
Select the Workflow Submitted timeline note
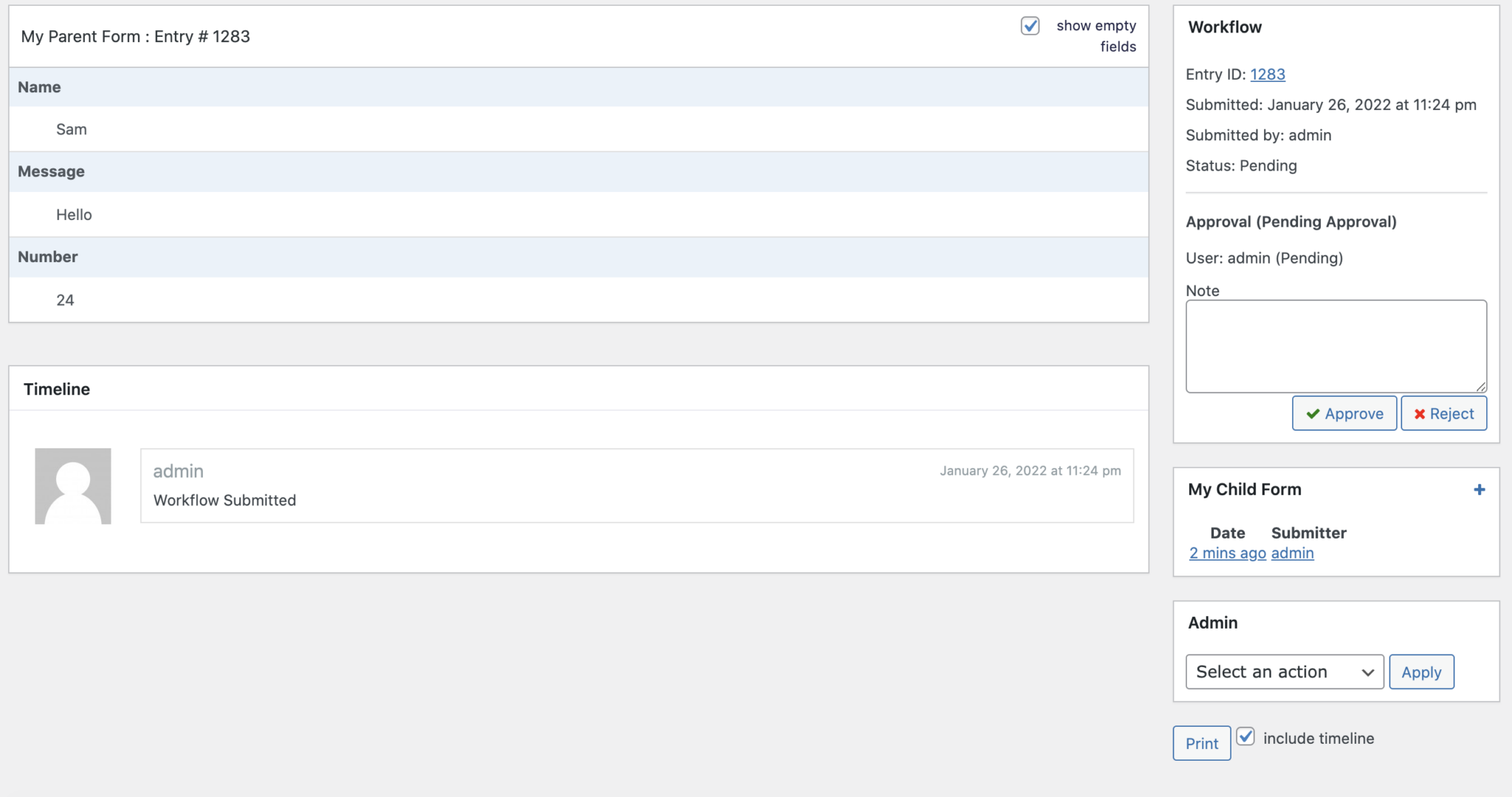click(x=224, y=501)
